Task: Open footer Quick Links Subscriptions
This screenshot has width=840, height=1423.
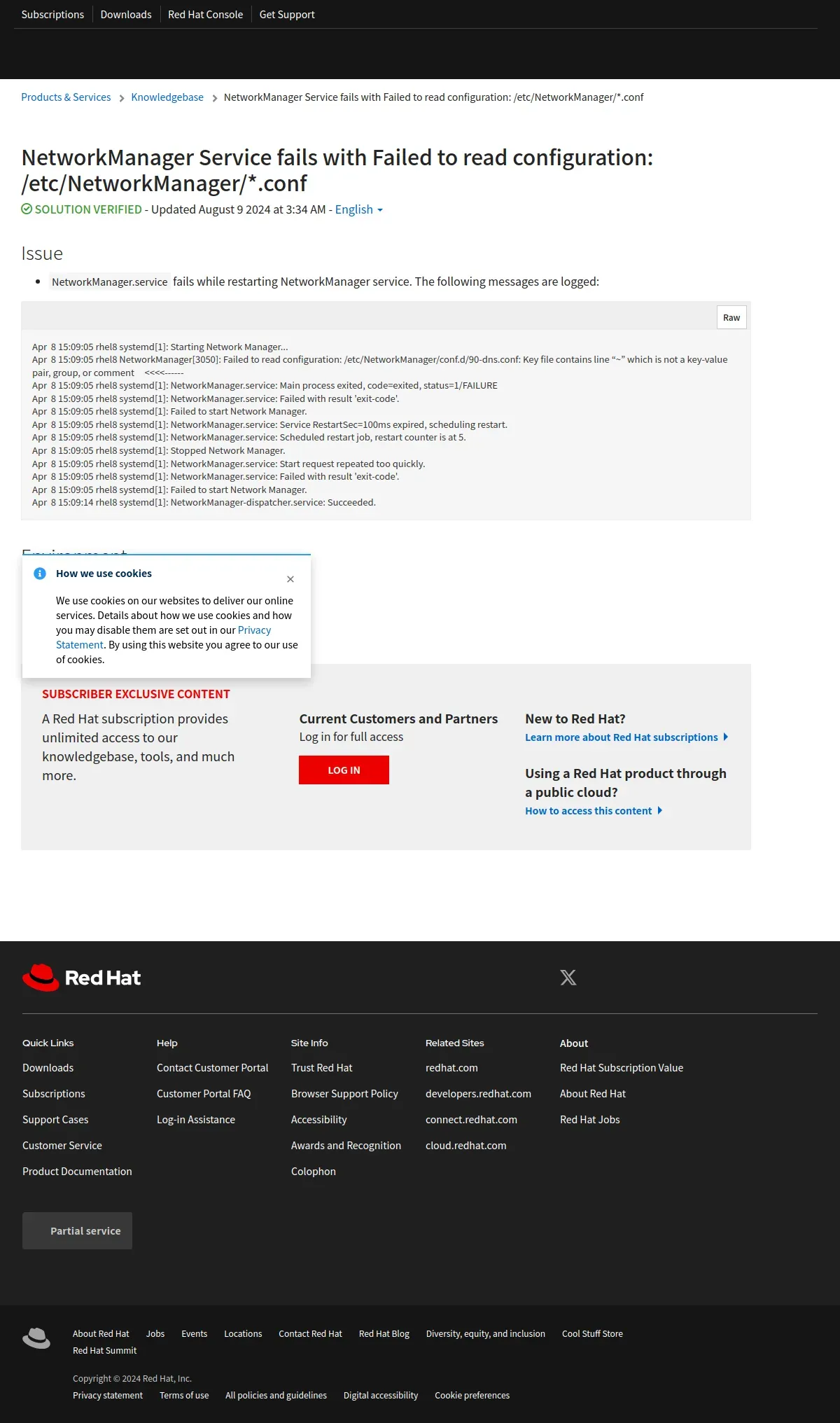Action: 54,1094
